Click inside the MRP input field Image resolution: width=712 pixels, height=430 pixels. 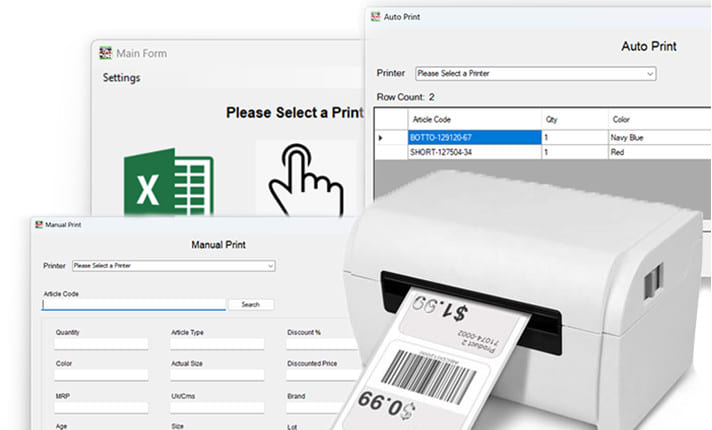pyautogui.click(x=101, y=408)
